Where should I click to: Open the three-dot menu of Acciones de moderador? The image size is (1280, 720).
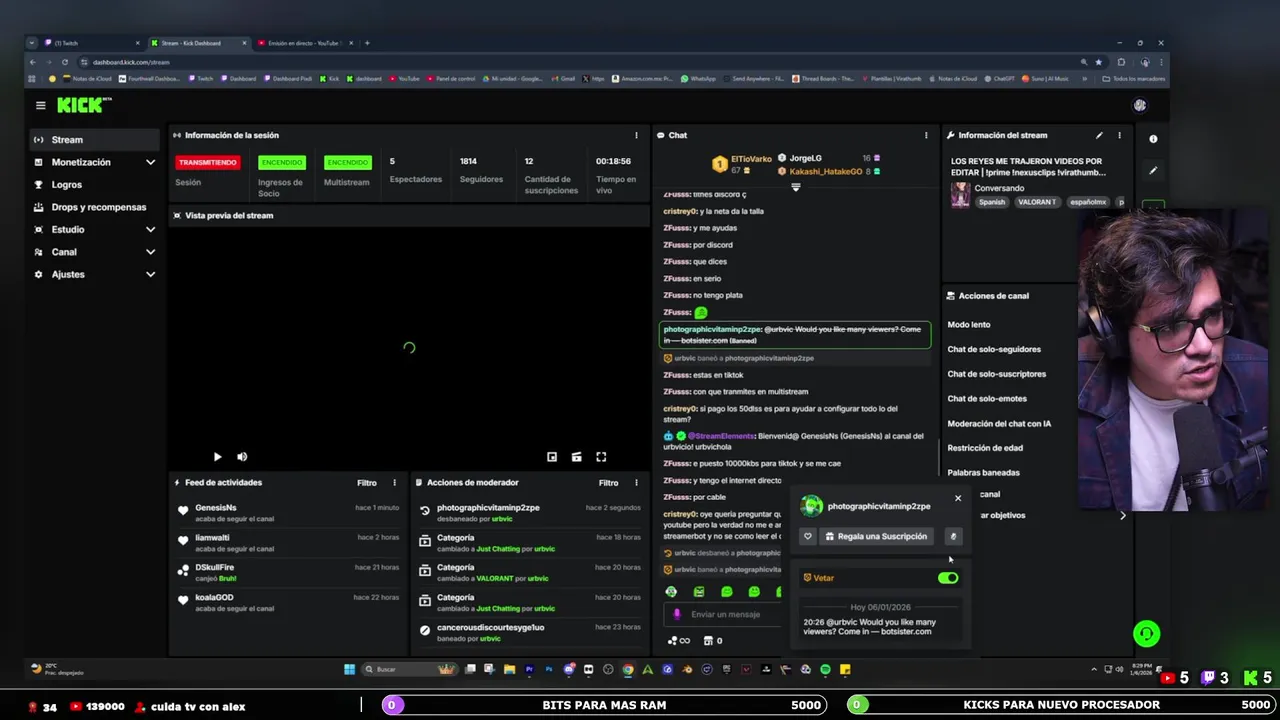[636, 483]
